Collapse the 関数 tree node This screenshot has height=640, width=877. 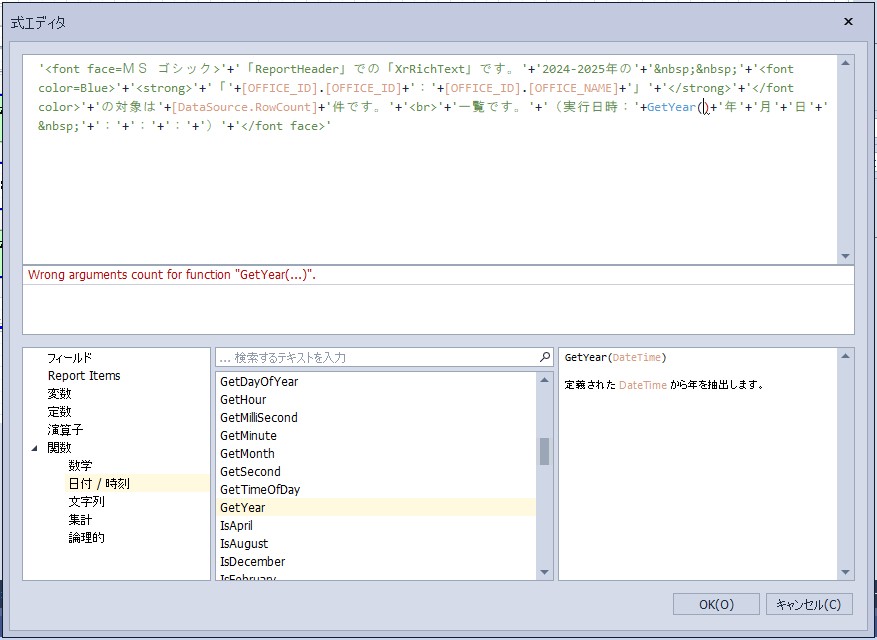[35, 448]
